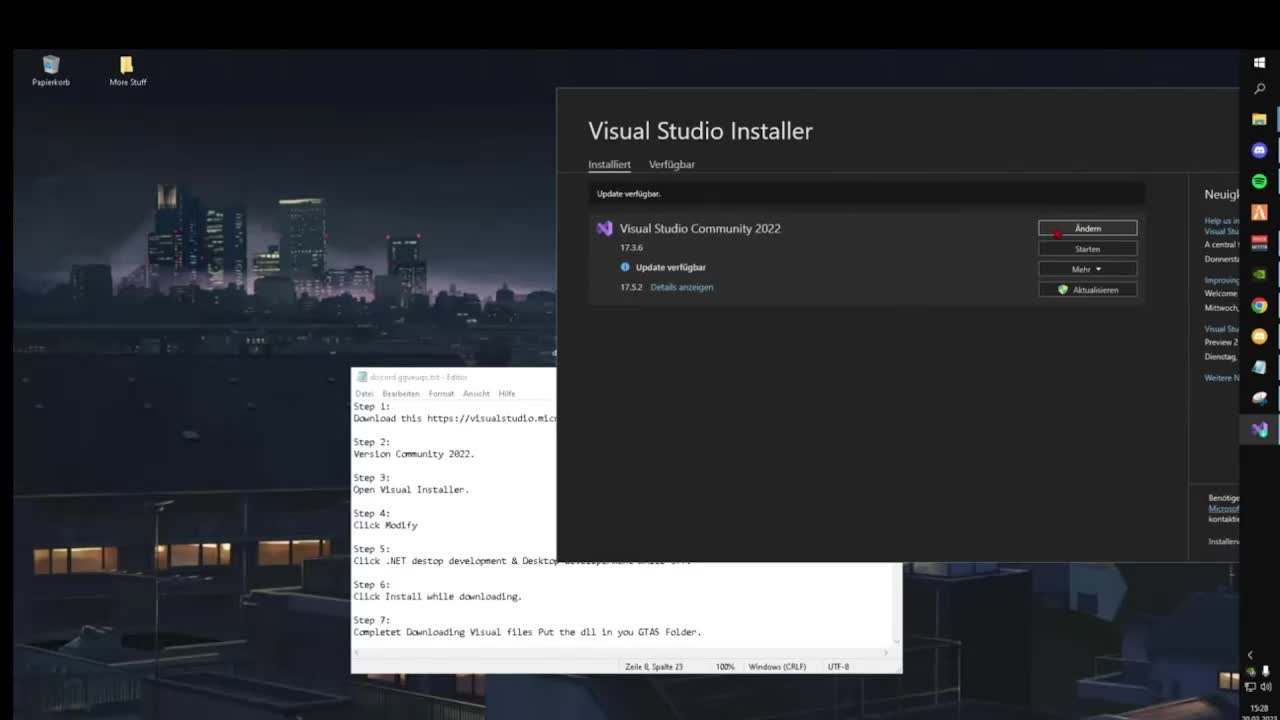The width and height of the screenshot is (1280, 720).
Task: Expand the Mehr dropdown
Action: tap(1087, 269)
